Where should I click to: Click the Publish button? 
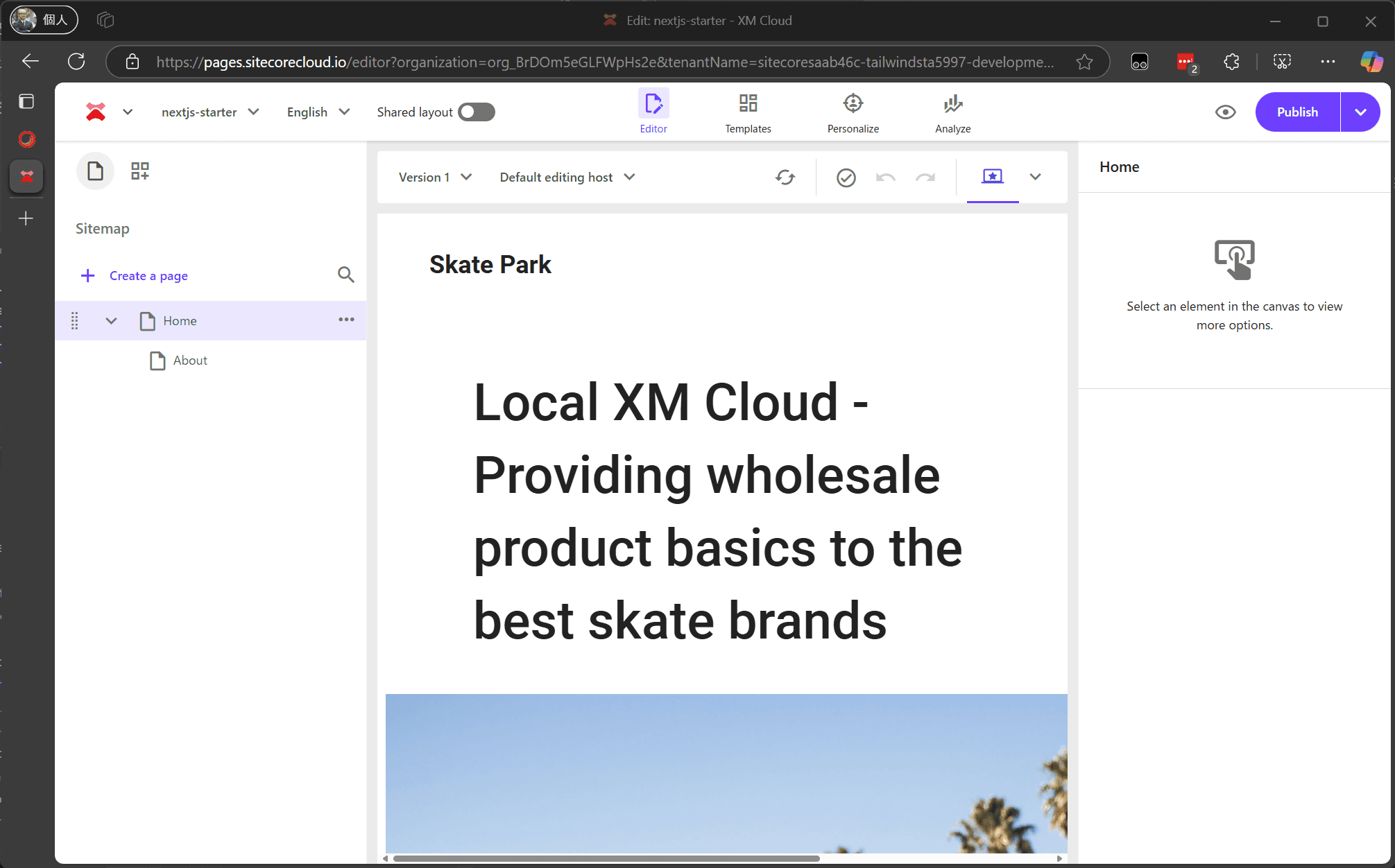1296,112
